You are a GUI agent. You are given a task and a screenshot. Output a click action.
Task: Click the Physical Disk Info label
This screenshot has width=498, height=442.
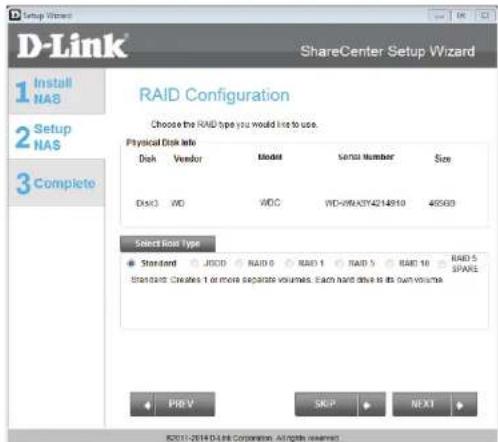(x=161, y=143)
